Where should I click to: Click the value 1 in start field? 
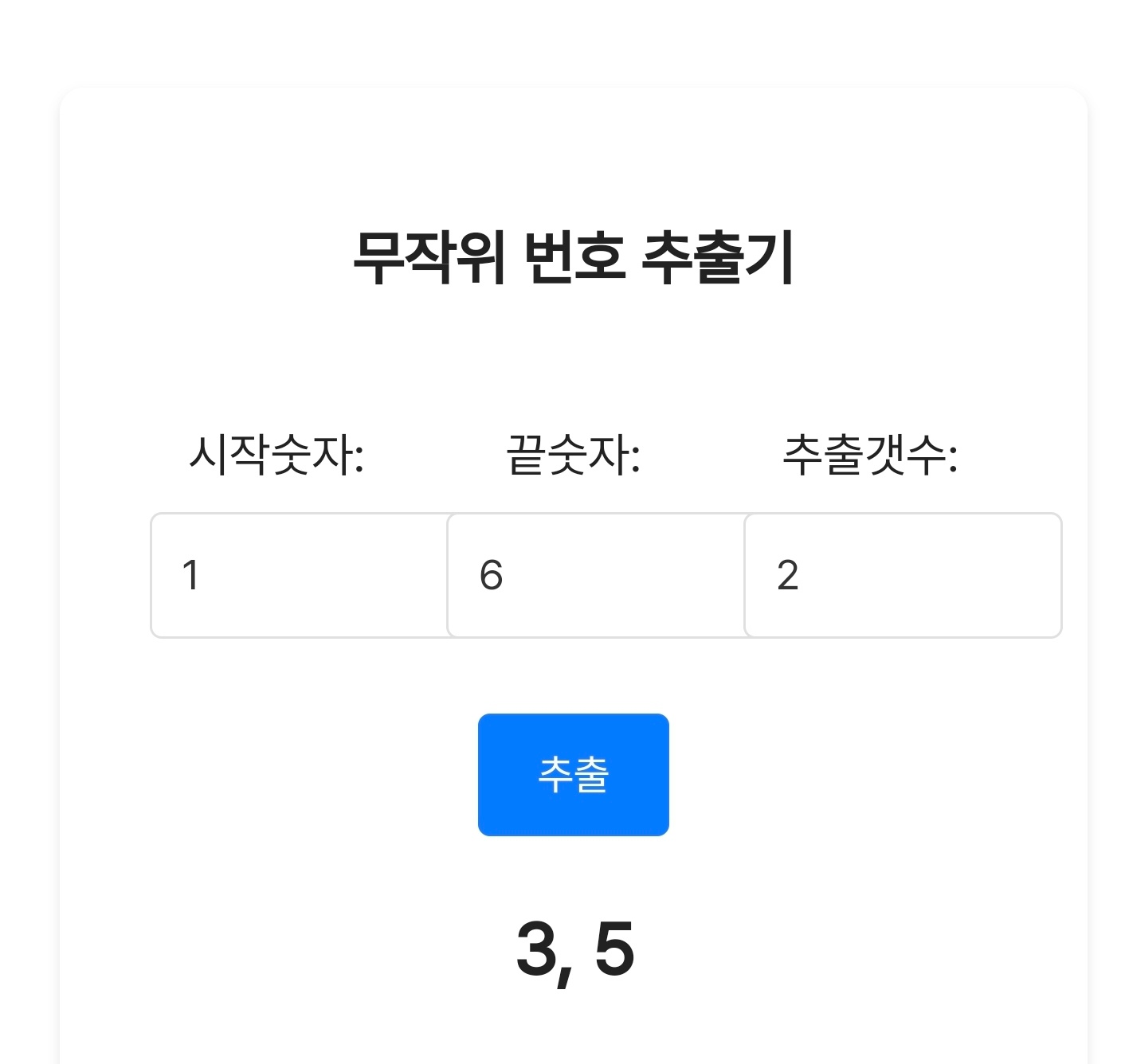click(x=190, y=575)
